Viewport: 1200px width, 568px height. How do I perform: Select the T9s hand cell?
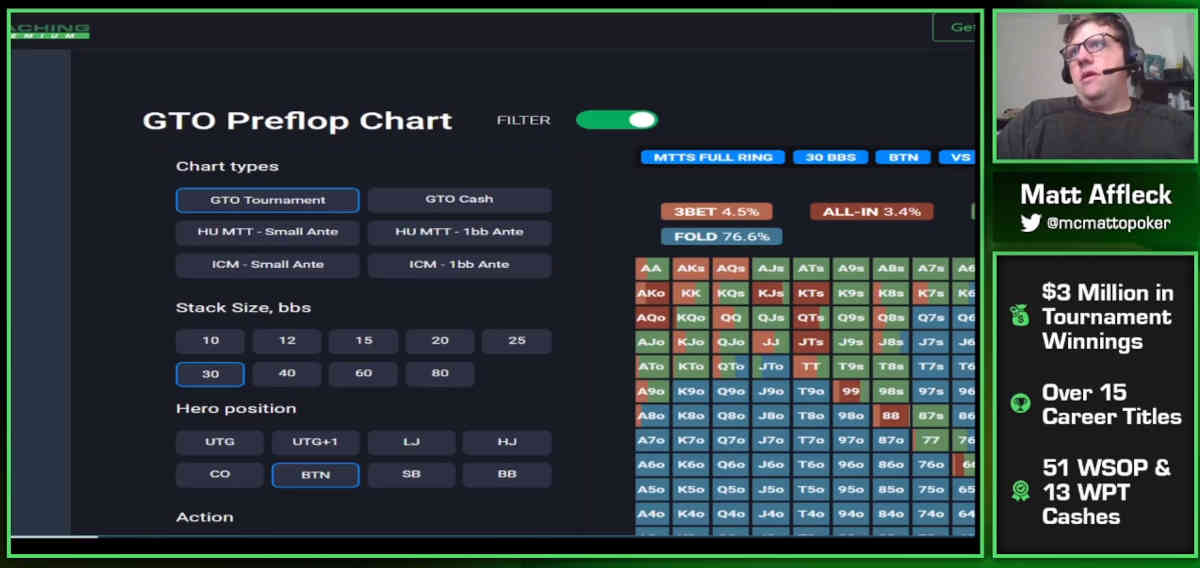[x=850, y=367]
